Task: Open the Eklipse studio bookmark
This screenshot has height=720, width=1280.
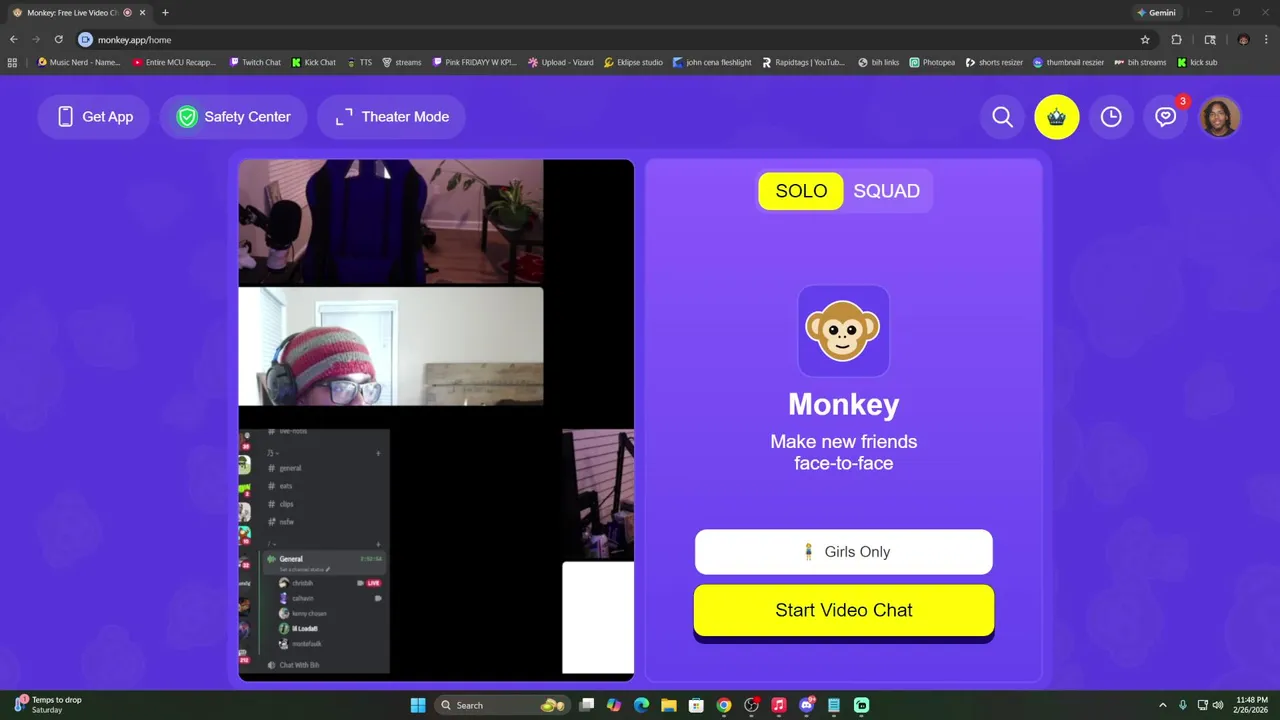Action: [x=634, y=62]
